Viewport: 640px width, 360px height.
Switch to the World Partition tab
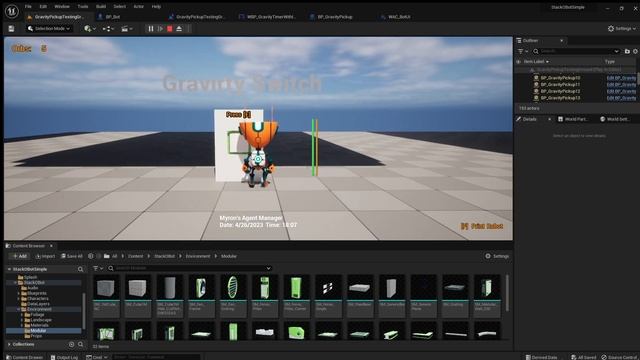click(572, 119)
